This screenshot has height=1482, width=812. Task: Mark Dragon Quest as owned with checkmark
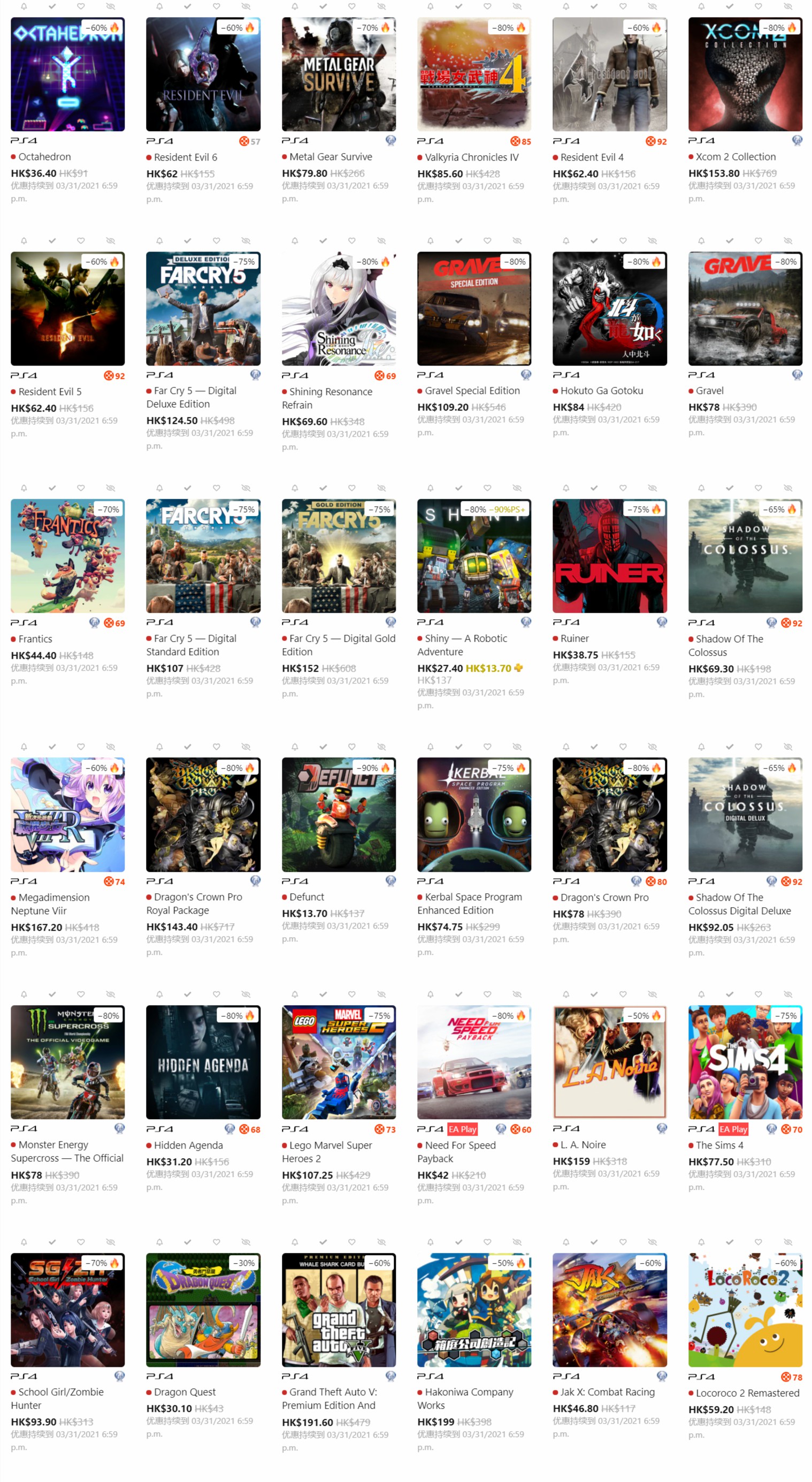pyautogui.click(x=187, y=1242)
